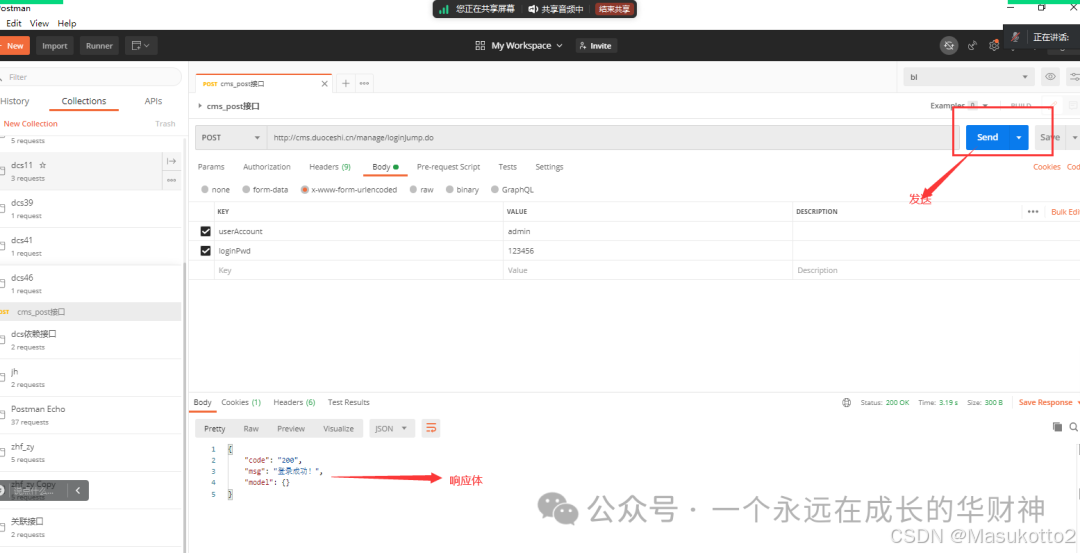The width and height of the screenshot is (1080, 553).
Task: Open the View menu
Action: 39,23
